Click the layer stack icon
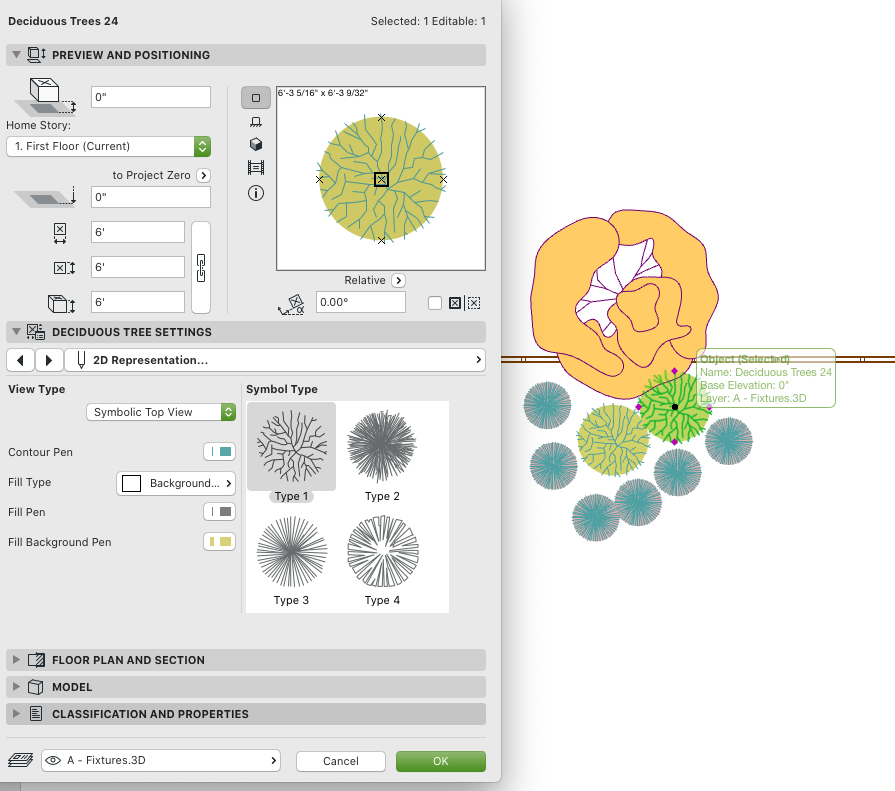 point(21,760)
